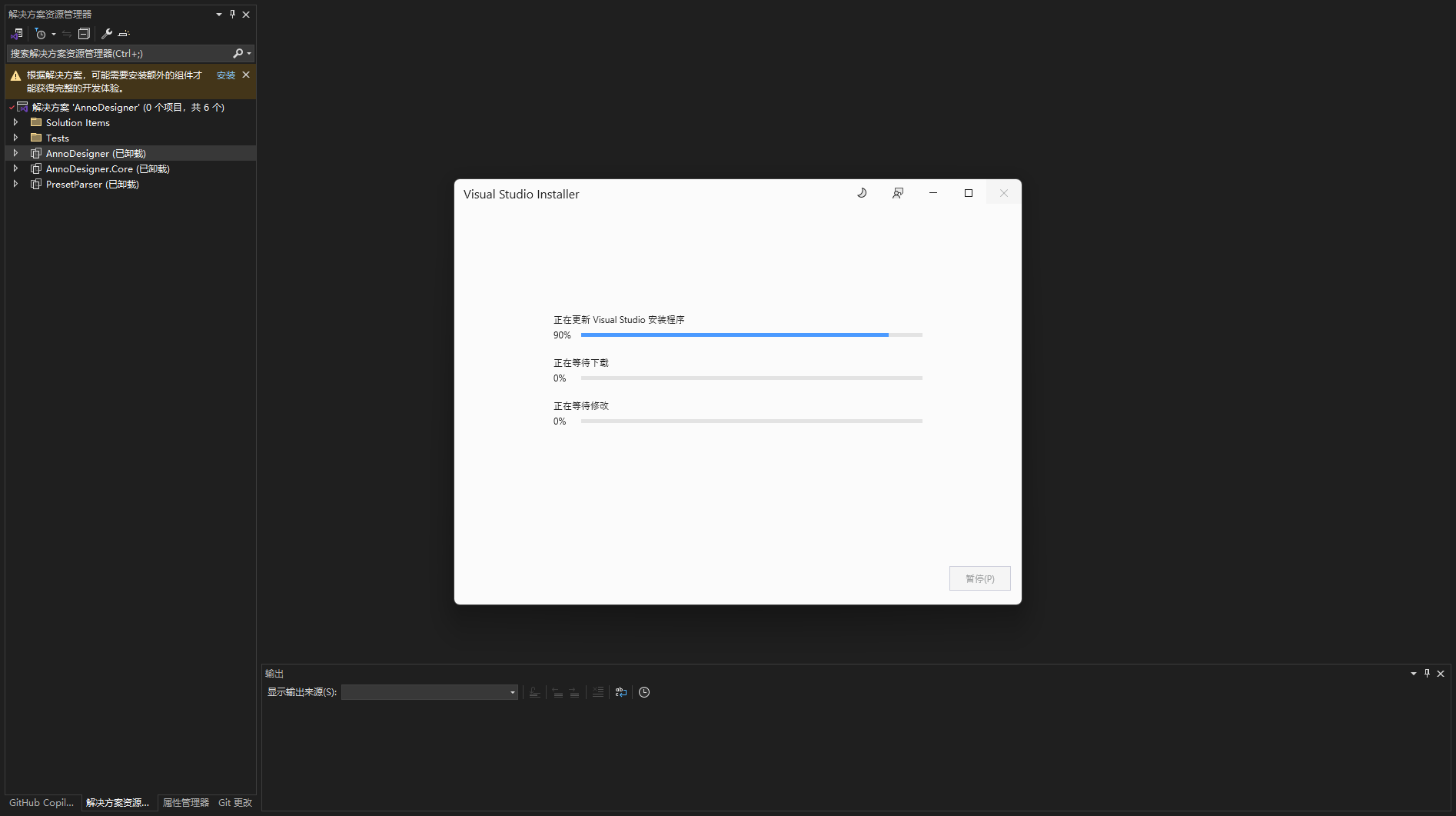Click the PresetParser project icon
The image size is (1456, 816).
coord(36,184)
